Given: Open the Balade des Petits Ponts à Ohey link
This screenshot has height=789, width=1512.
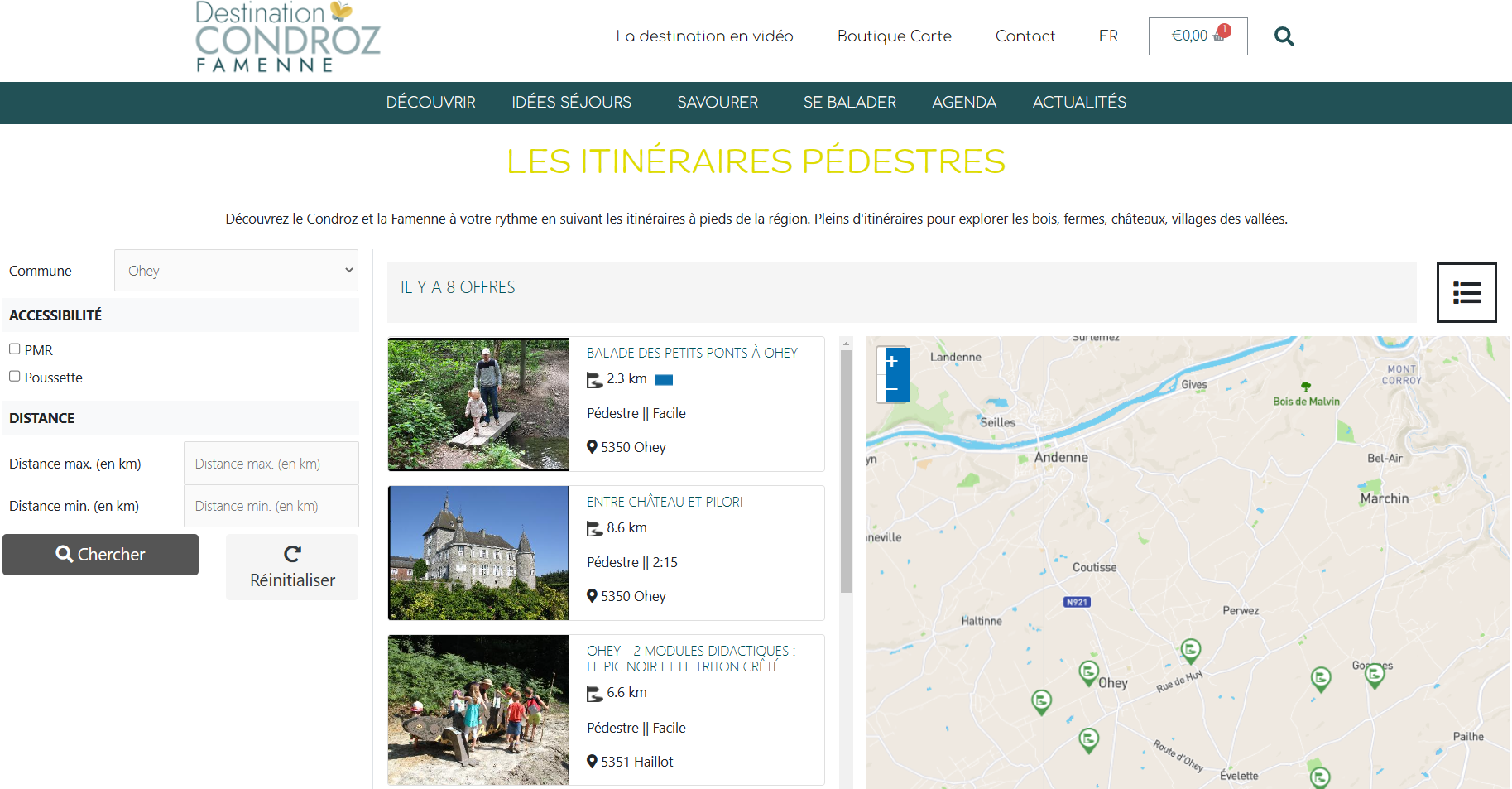Looking at the screenshot, I should [692, 353].
